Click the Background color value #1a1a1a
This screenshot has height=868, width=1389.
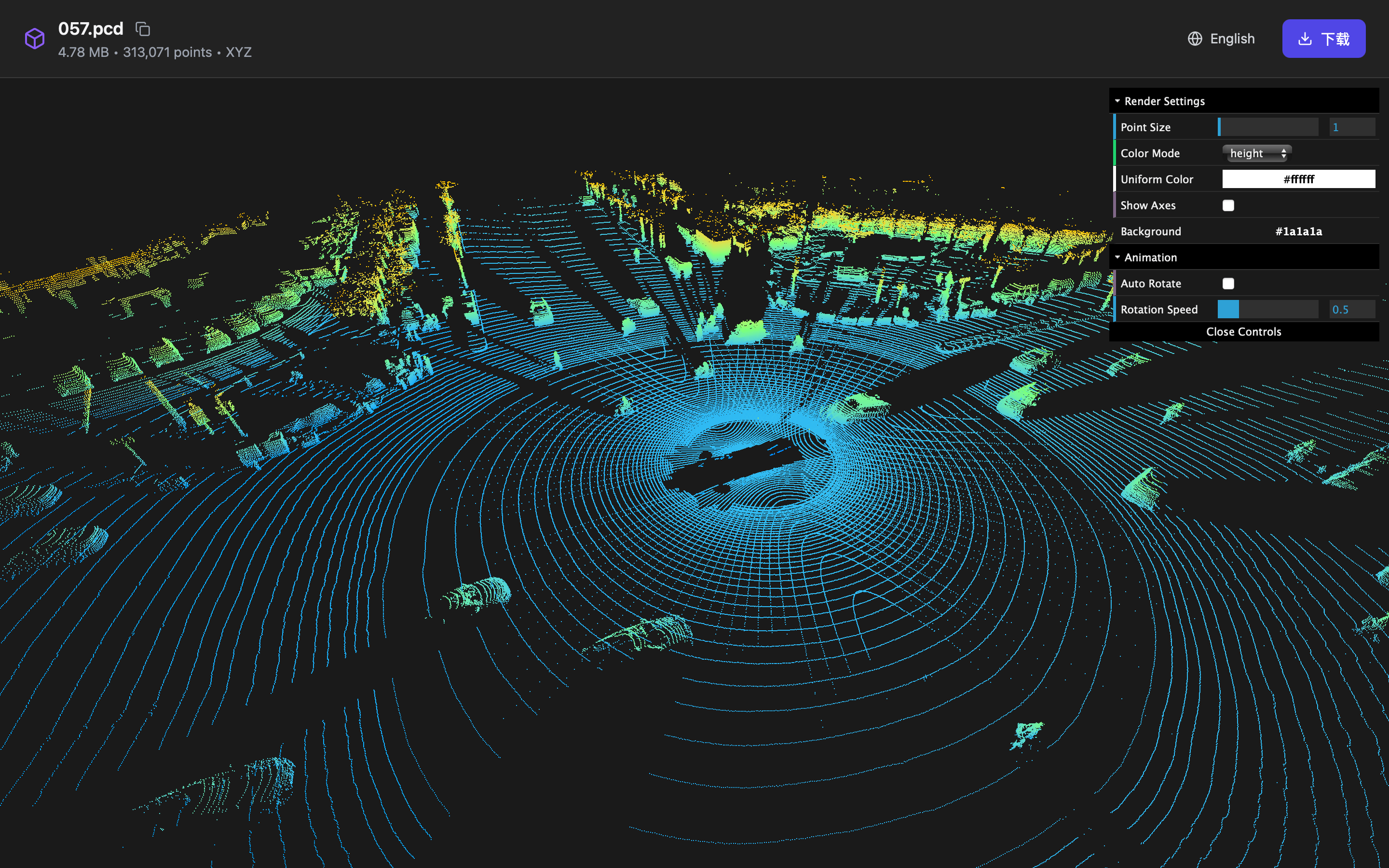(1298, 231)
